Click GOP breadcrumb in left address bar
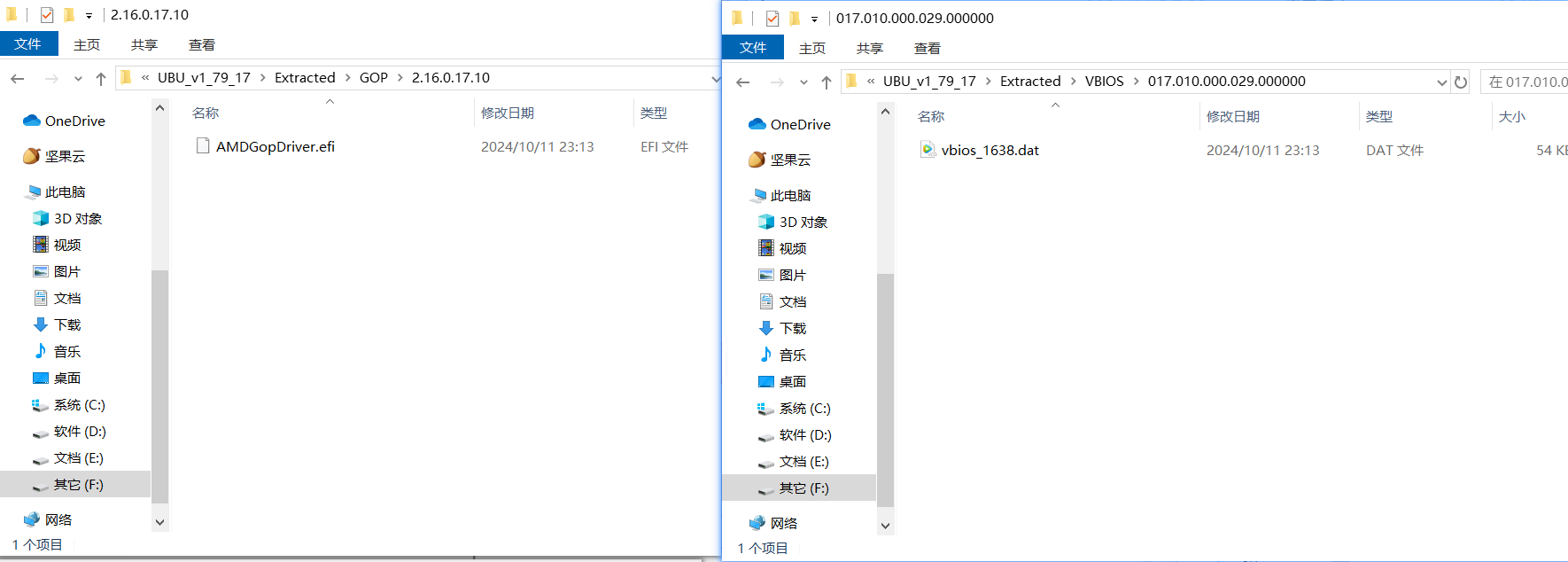1568x562 pixels. click(x=374, y=78)
